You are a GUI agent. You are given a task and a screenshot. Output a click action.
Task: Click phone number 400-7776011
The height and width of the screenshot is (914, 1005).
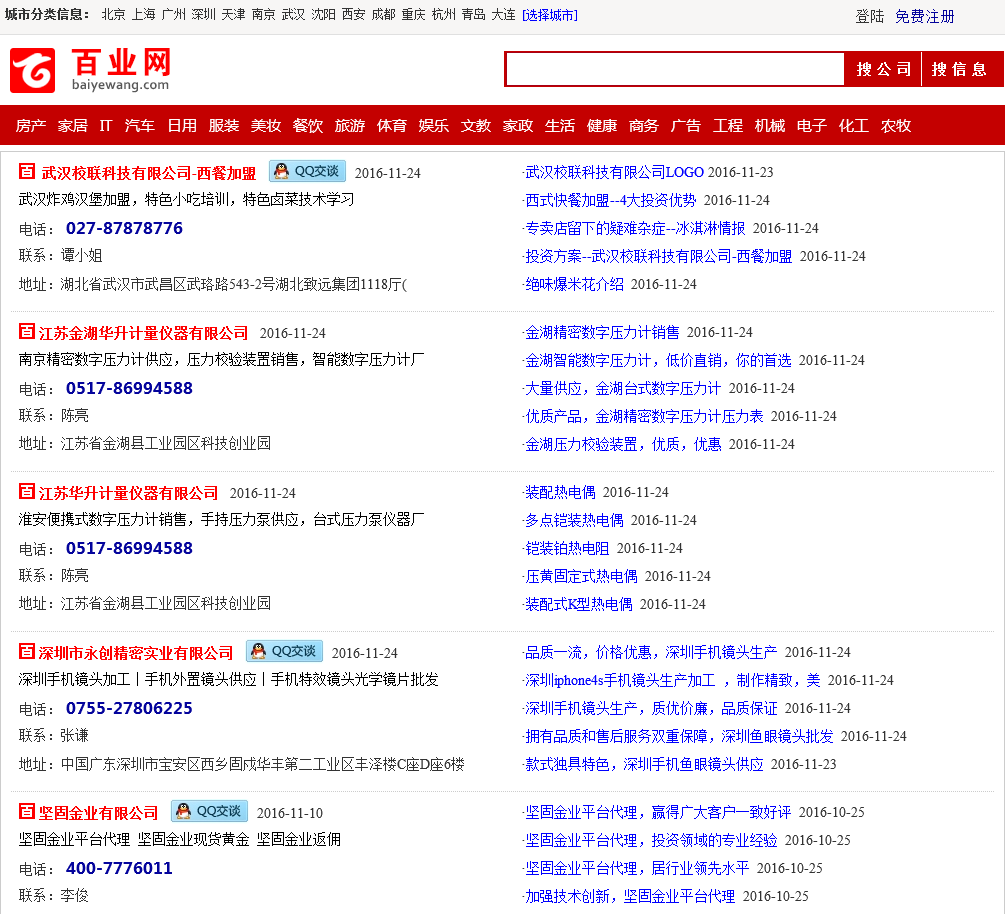pos(119,868)
